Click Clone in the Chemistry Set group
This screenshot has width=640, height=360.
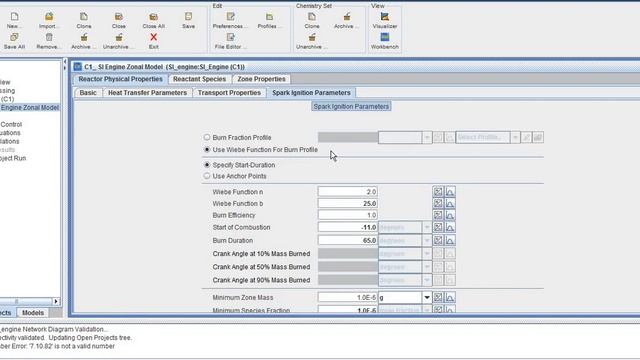(312, 20)
